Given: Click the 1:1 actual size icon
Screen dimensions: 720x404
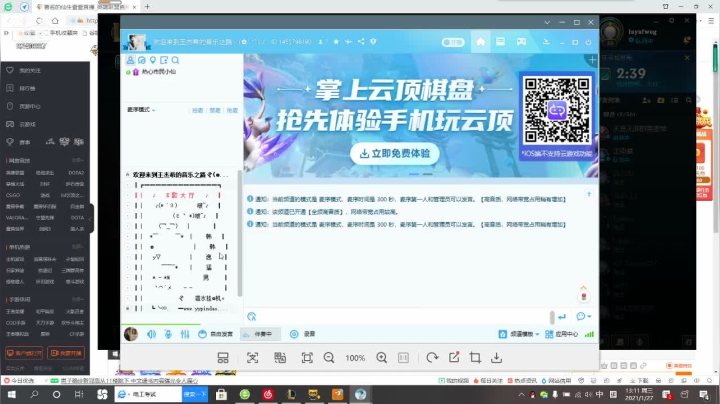Looking at the screenshot, I should click(403, 358).
